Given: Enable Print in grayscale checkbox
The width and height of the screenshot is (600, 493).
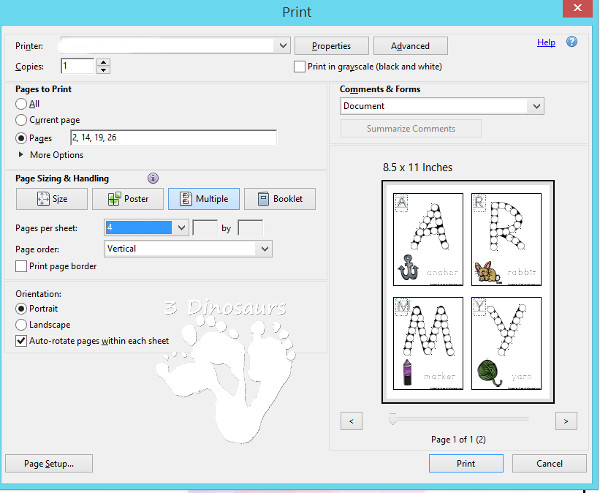Looking at the screenshot, I should point(300,67).
